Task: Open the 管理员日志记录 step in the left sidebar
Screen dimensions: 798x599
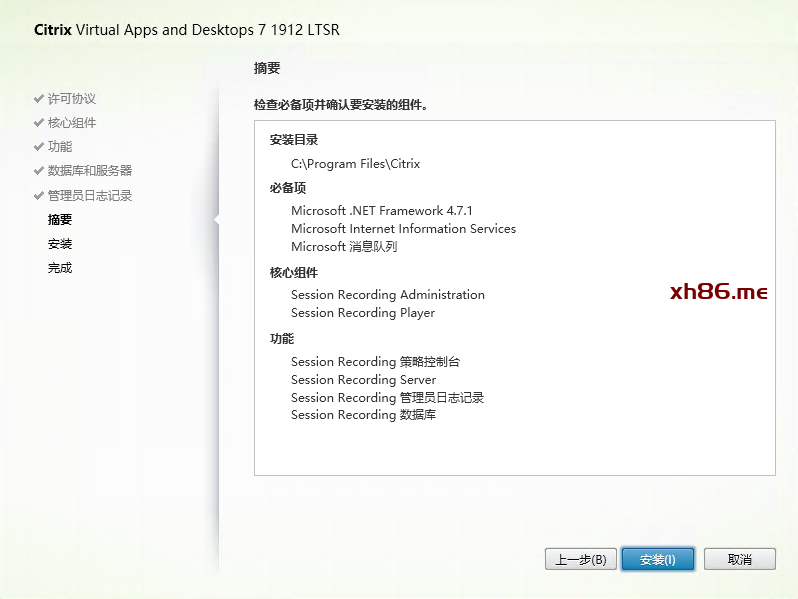Action: pos(90,196)
